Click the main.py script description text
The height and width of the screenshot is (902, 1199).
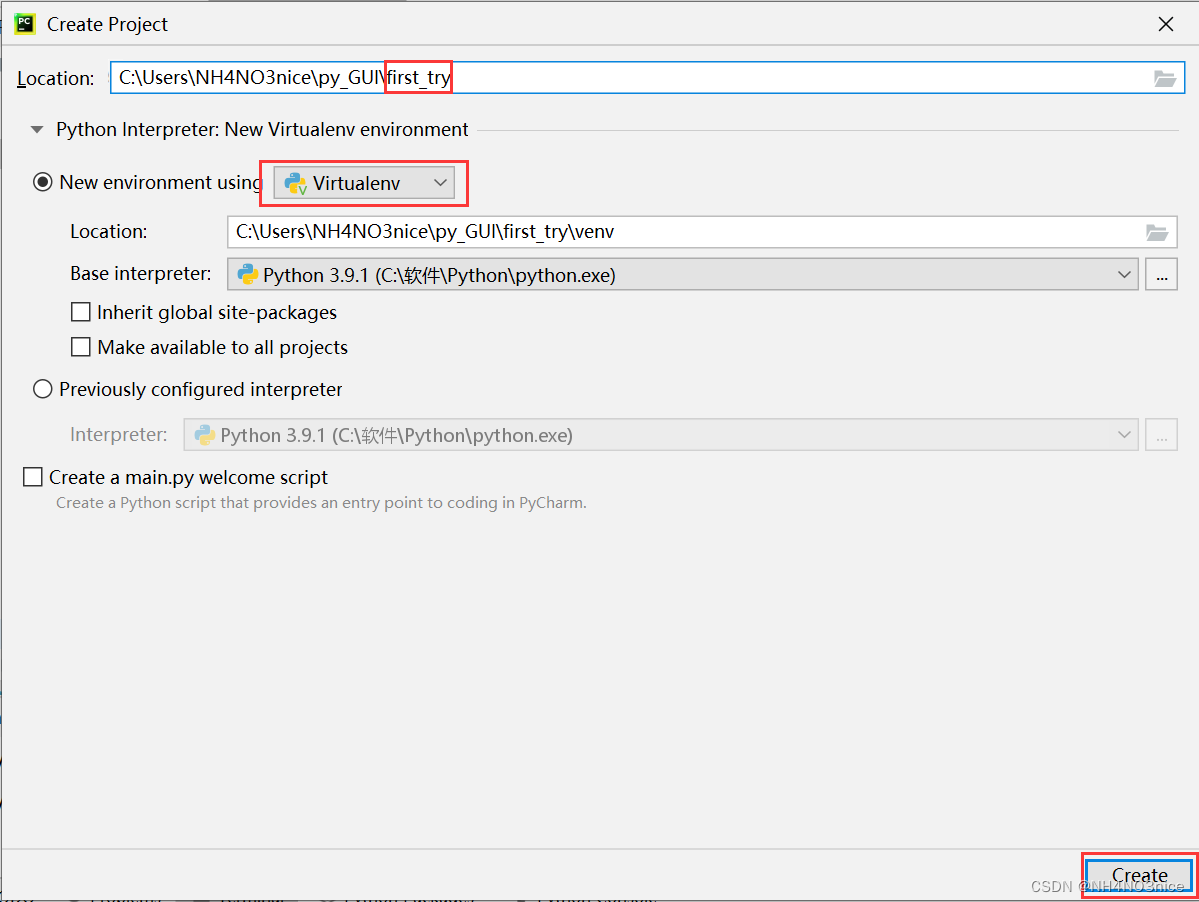(321, 503)
